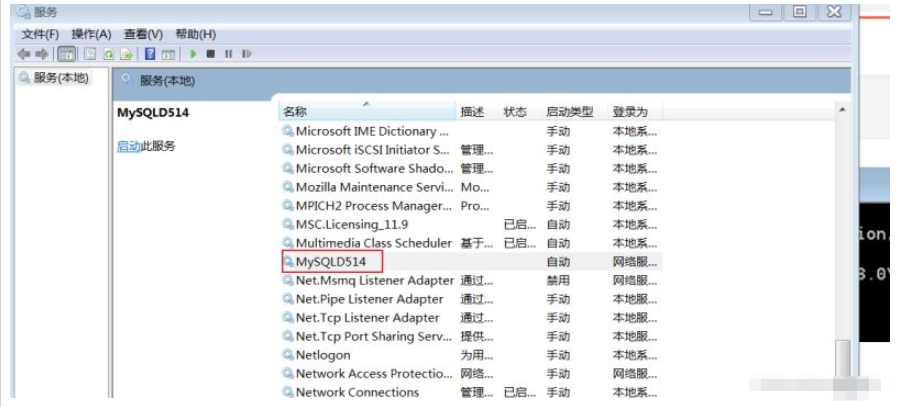Image resolution: width=907 pixels, height=407 pixels.
Task: Select the Net.Tcp Listener Adapter service
Action: point(471,317)
